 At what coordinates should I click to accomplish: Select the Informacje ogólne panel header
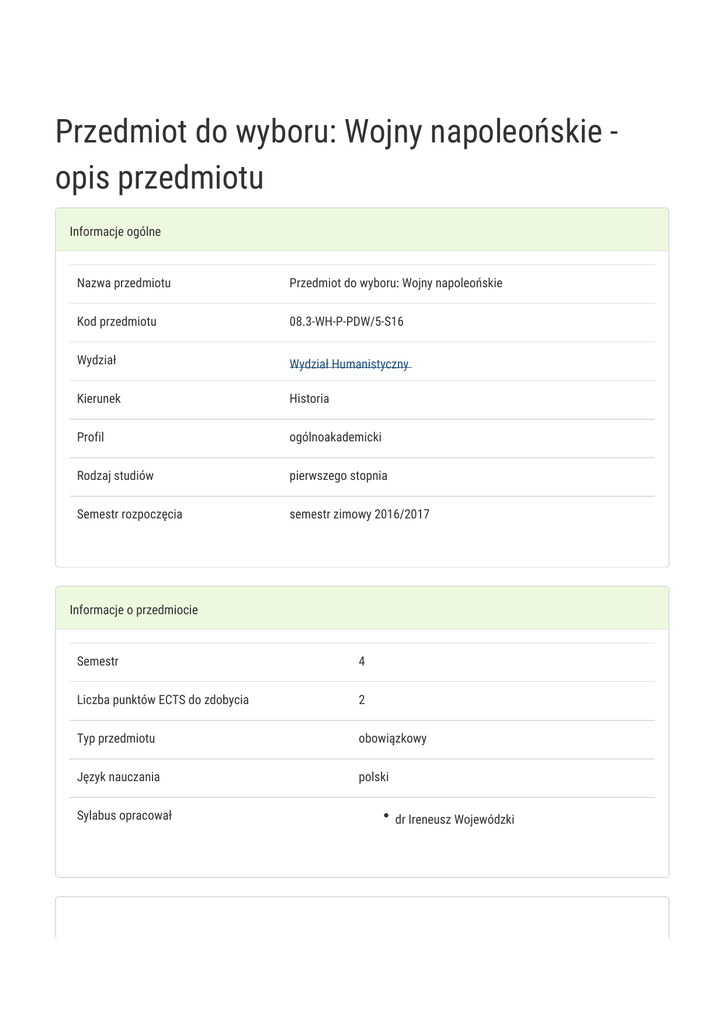coord(115,232)
